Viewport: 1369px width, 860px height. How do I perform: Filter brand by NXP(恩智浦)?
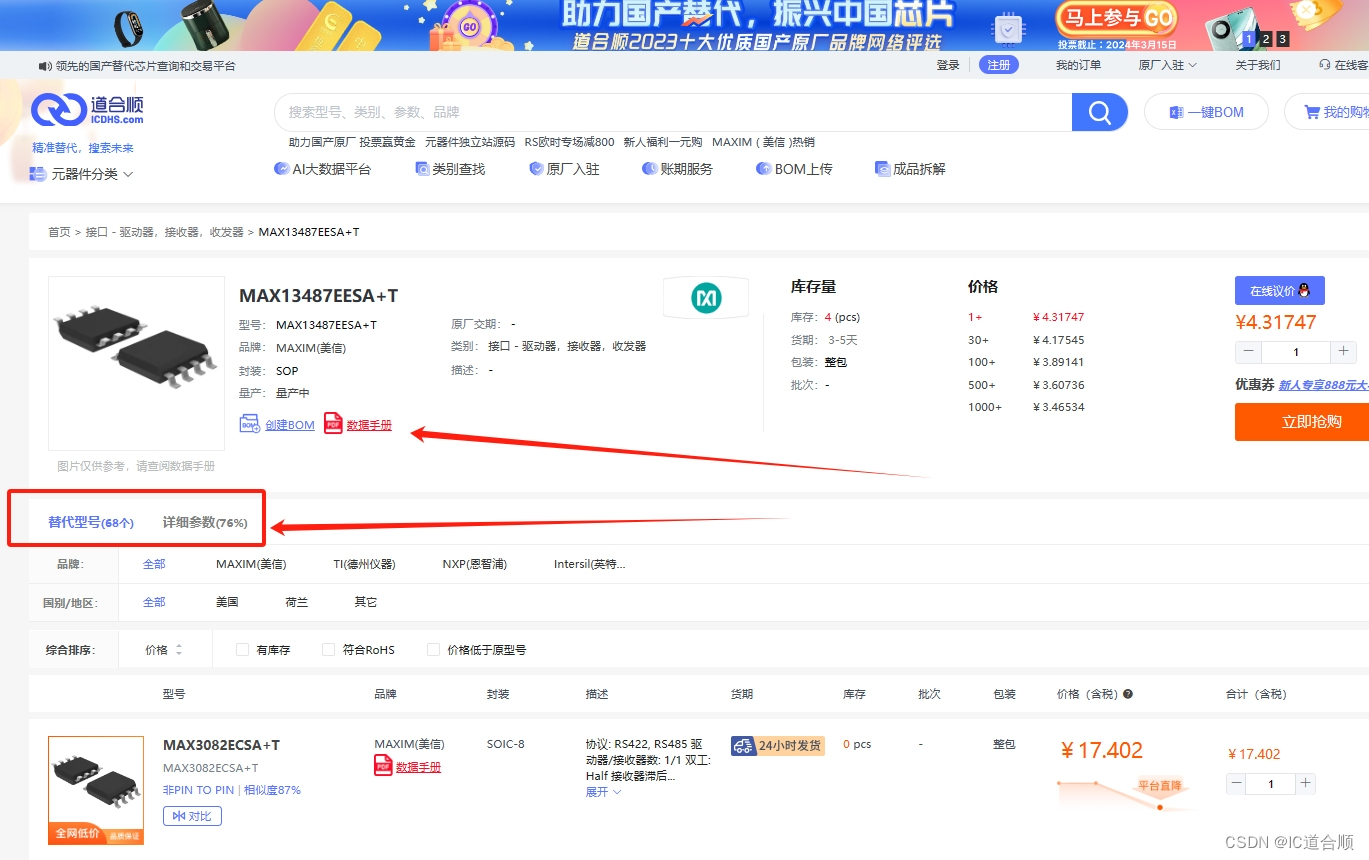[x=474, y=564]
